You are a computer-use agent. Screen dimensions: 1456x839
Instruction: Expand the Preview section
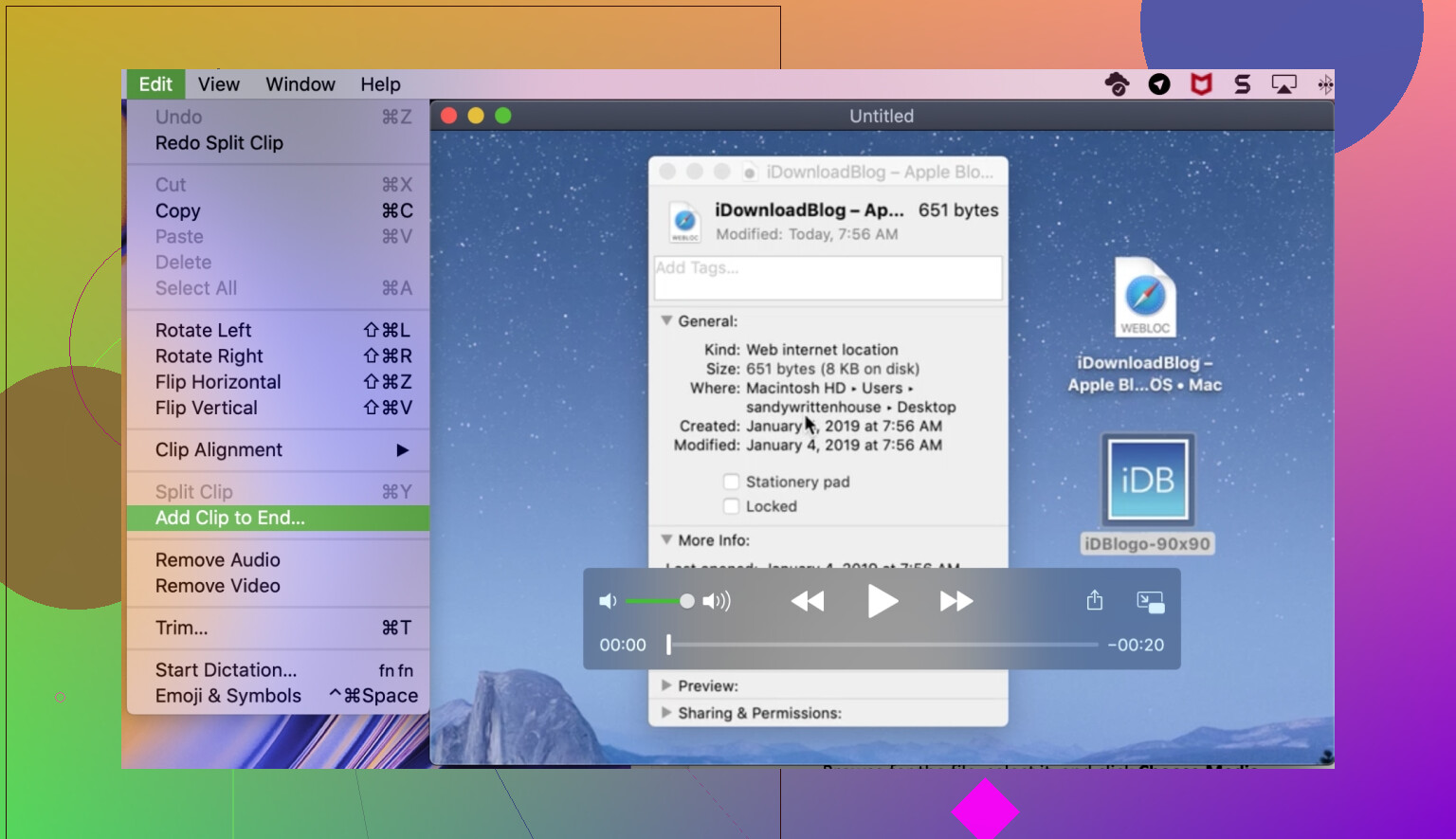click(x=666, y=685)
